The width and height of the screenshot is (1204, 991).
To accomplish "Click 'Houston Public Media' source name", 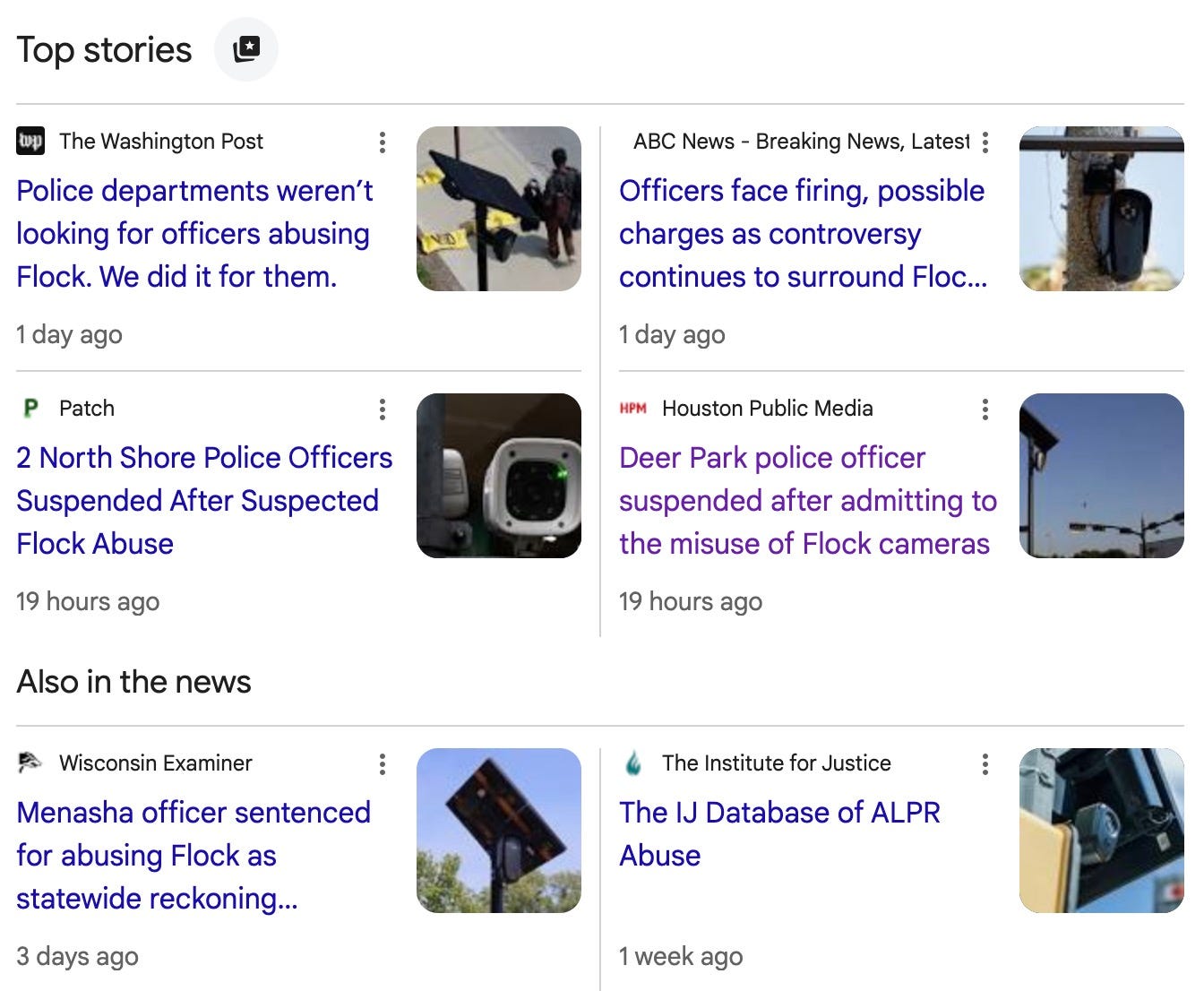I will click(x=768, y=409).
